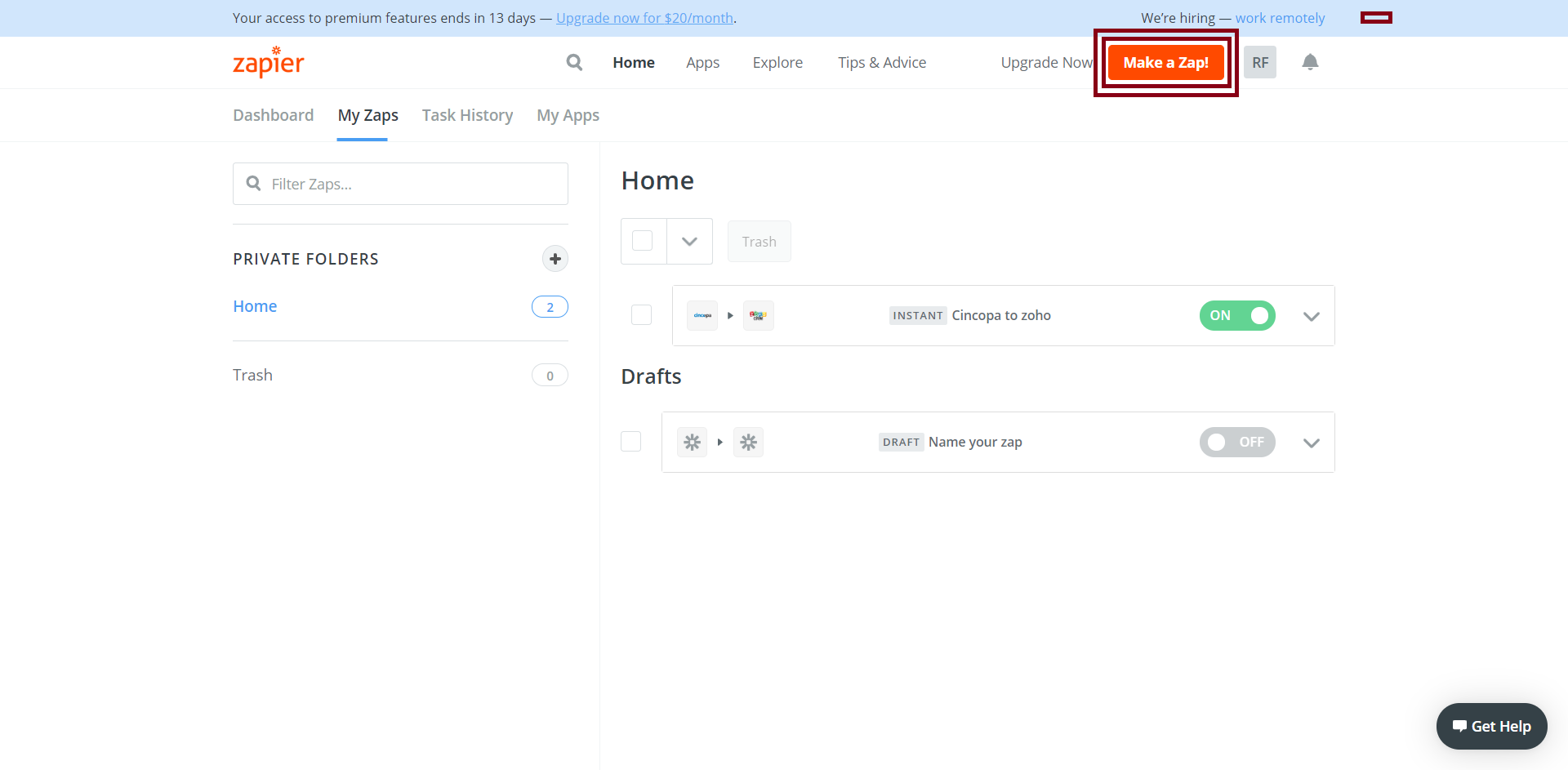Switch to the Task History tab
Image resolution: width=1568 pixels, height=770 pixels.
(x=467, y=115)
